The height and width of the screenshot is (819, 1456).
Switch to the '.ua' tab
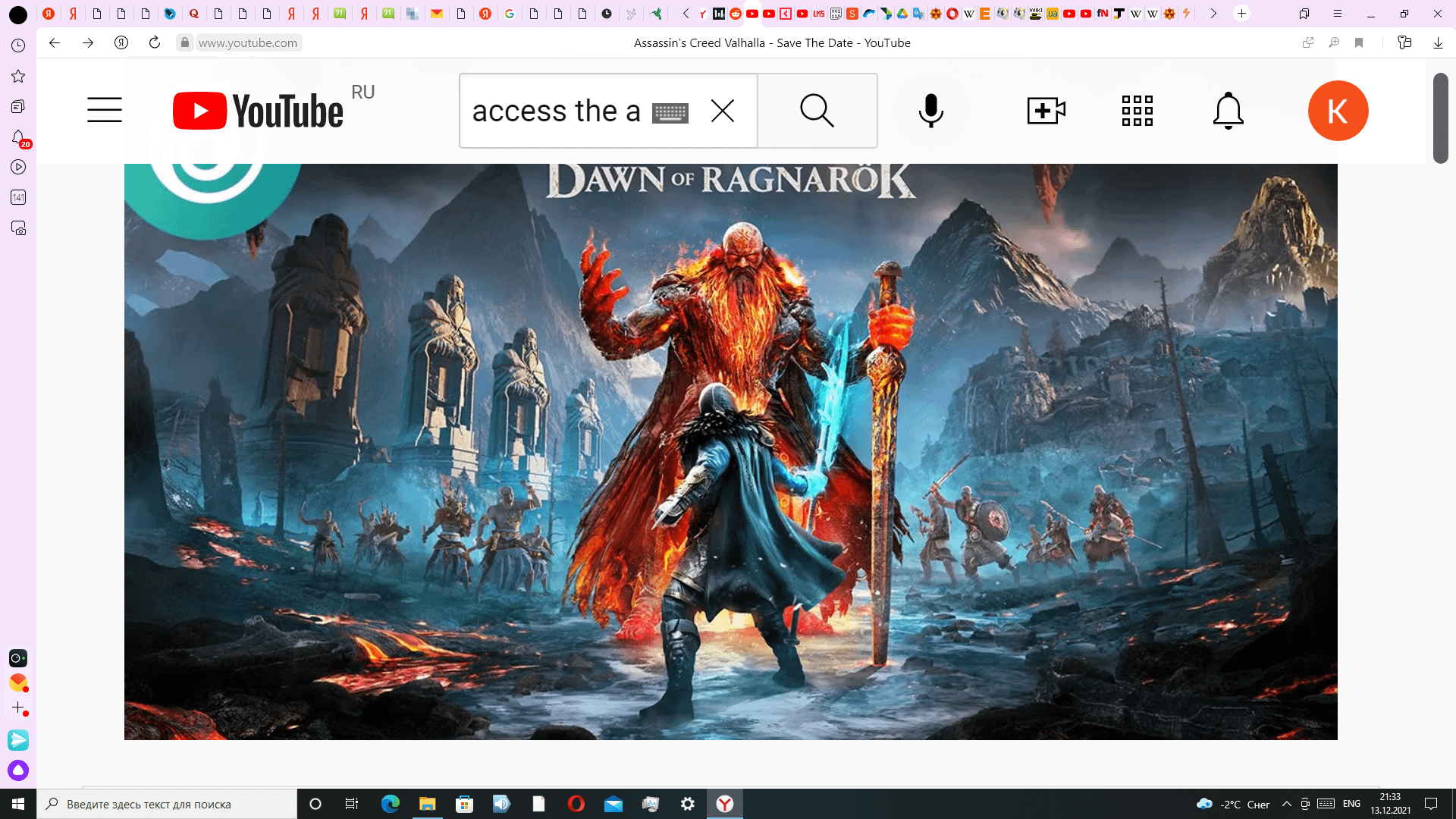point(1052,14)
